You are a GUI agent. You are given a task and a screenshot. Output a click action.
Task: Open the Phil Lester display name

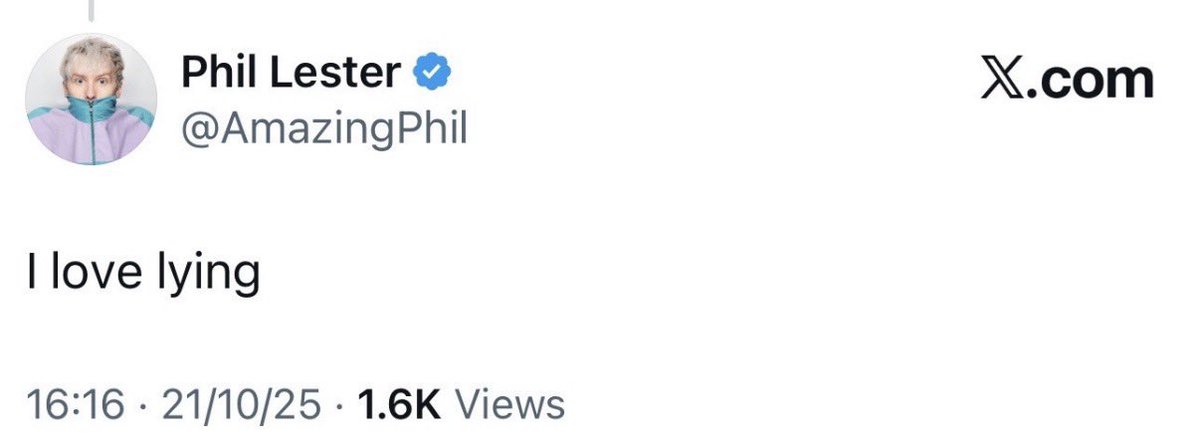[292, 72]
